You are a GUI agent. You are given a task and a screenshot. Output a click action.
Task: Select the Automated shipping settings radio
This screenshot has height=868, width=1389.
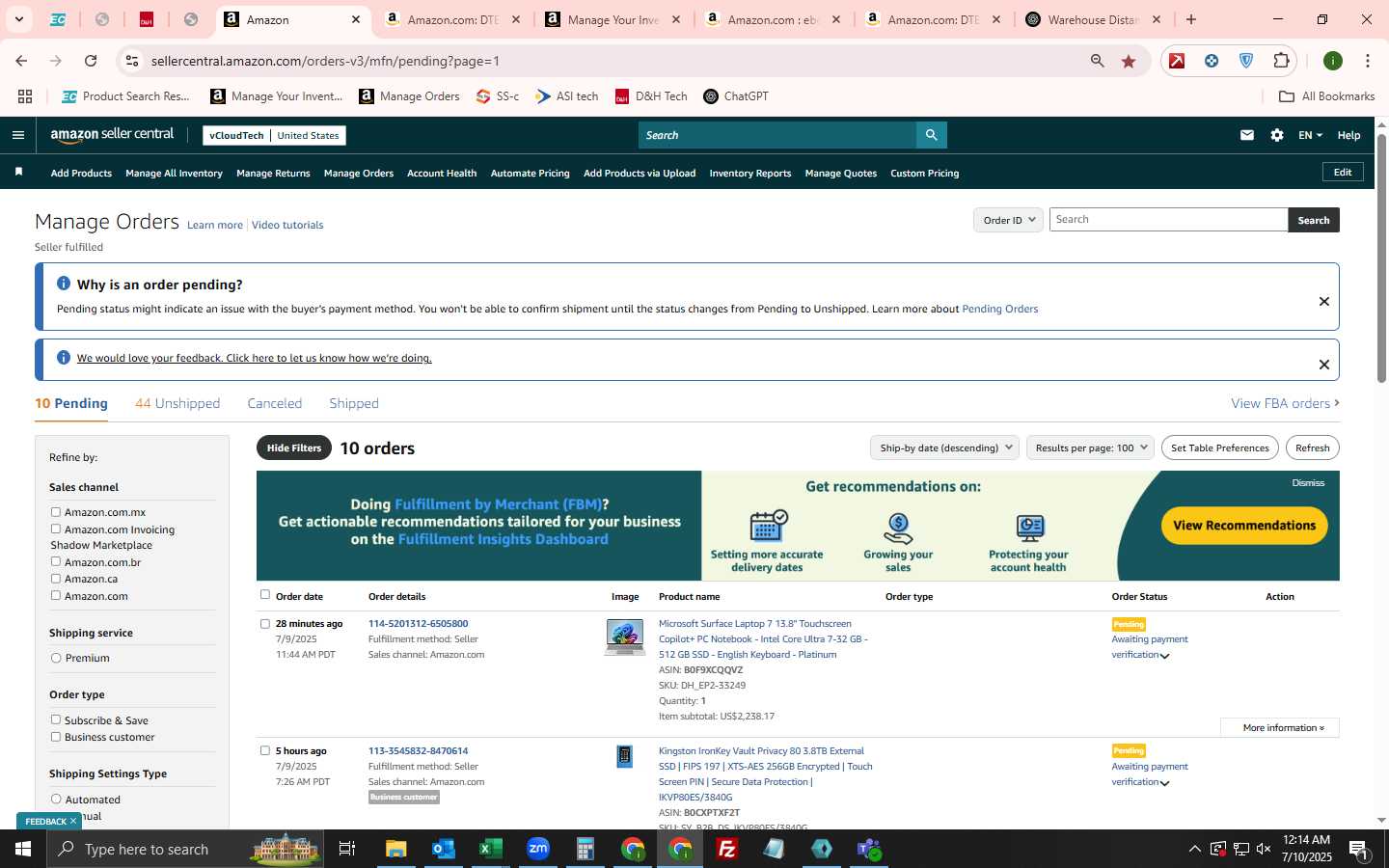(56, 799)
